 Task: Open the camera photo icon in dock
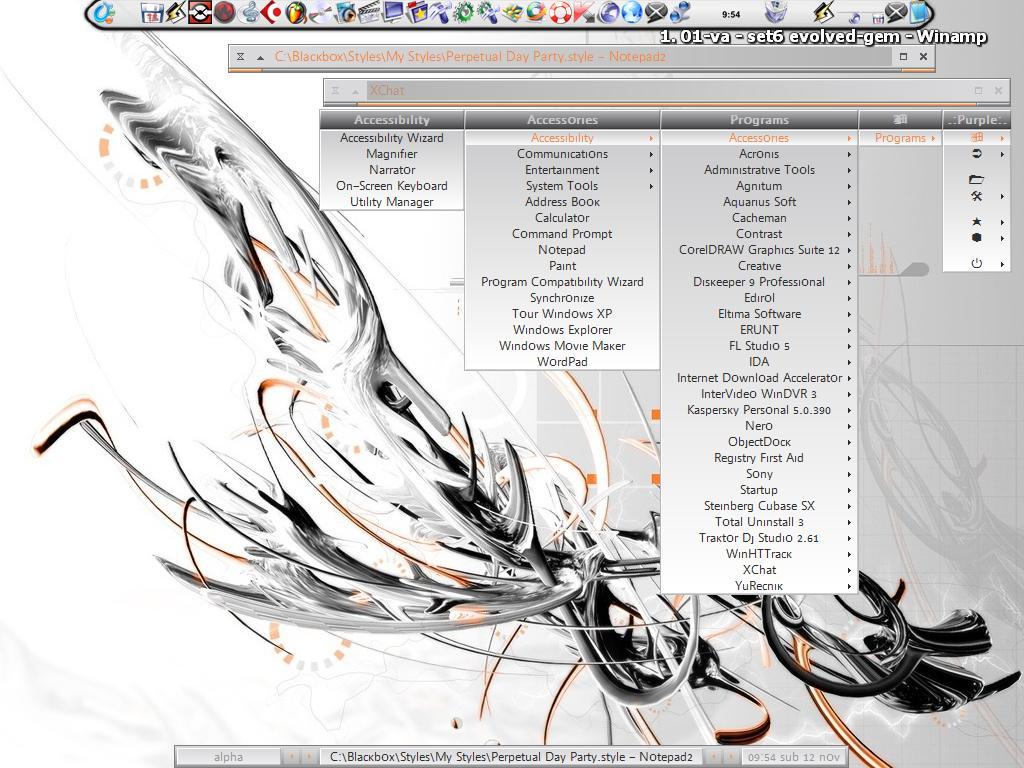pyautogui.click(x=345, y=12)
